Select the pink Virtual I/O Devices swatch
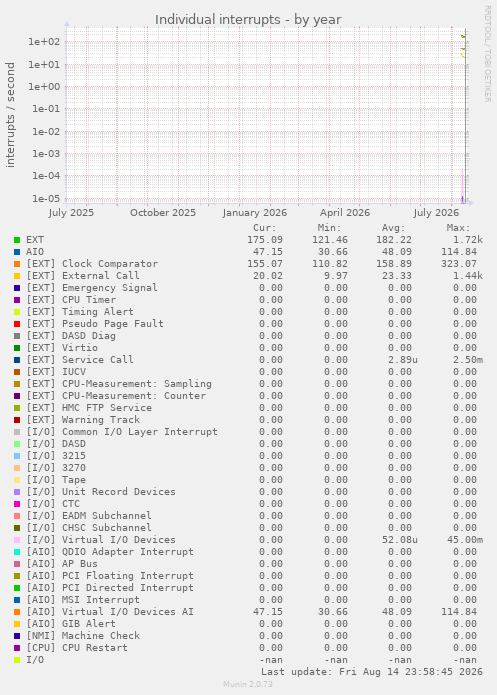Screen dimensions: 497x695 (x=17, y=540)
